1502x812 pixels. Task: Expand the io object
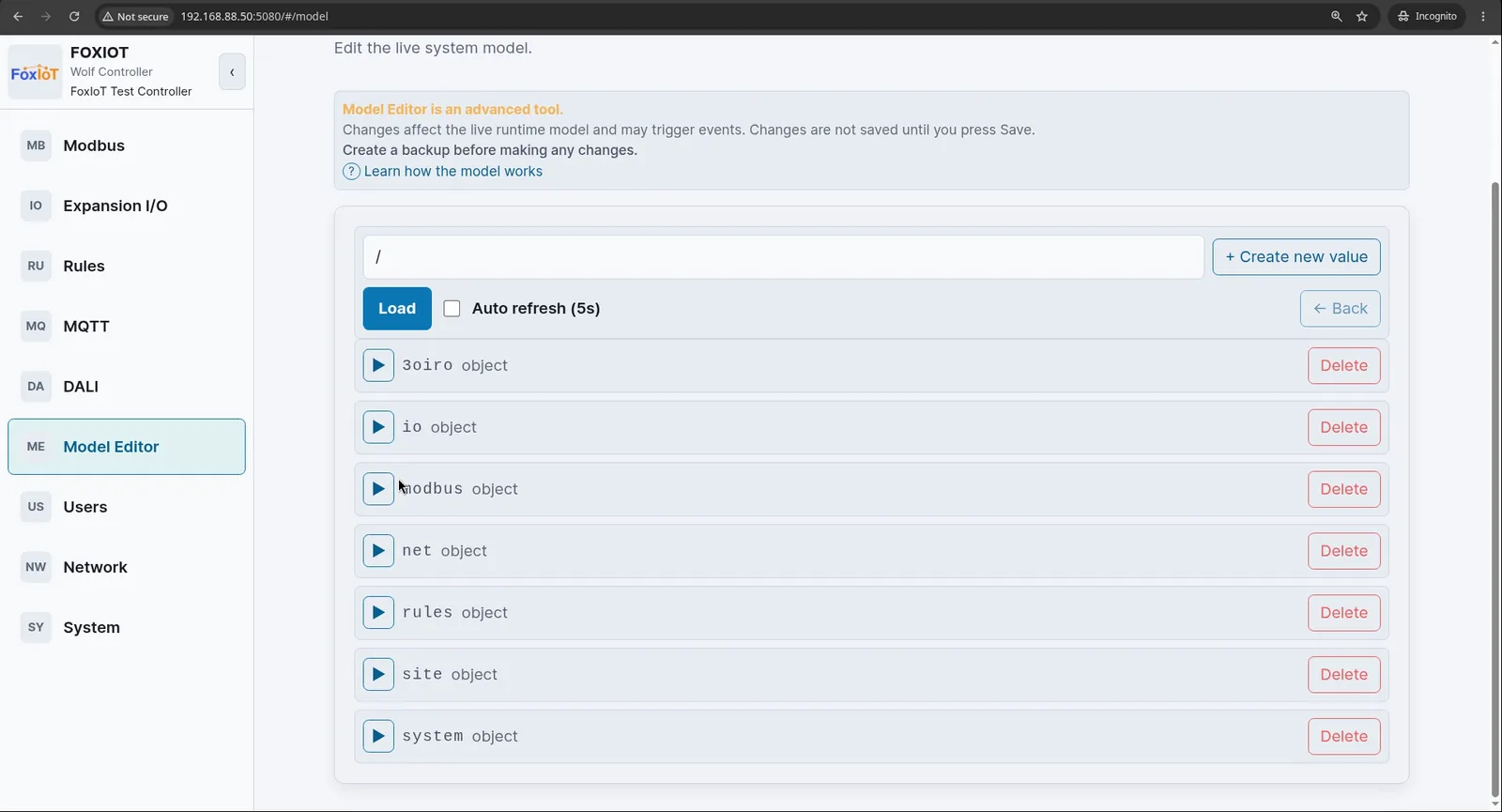(x=378, y=427)
